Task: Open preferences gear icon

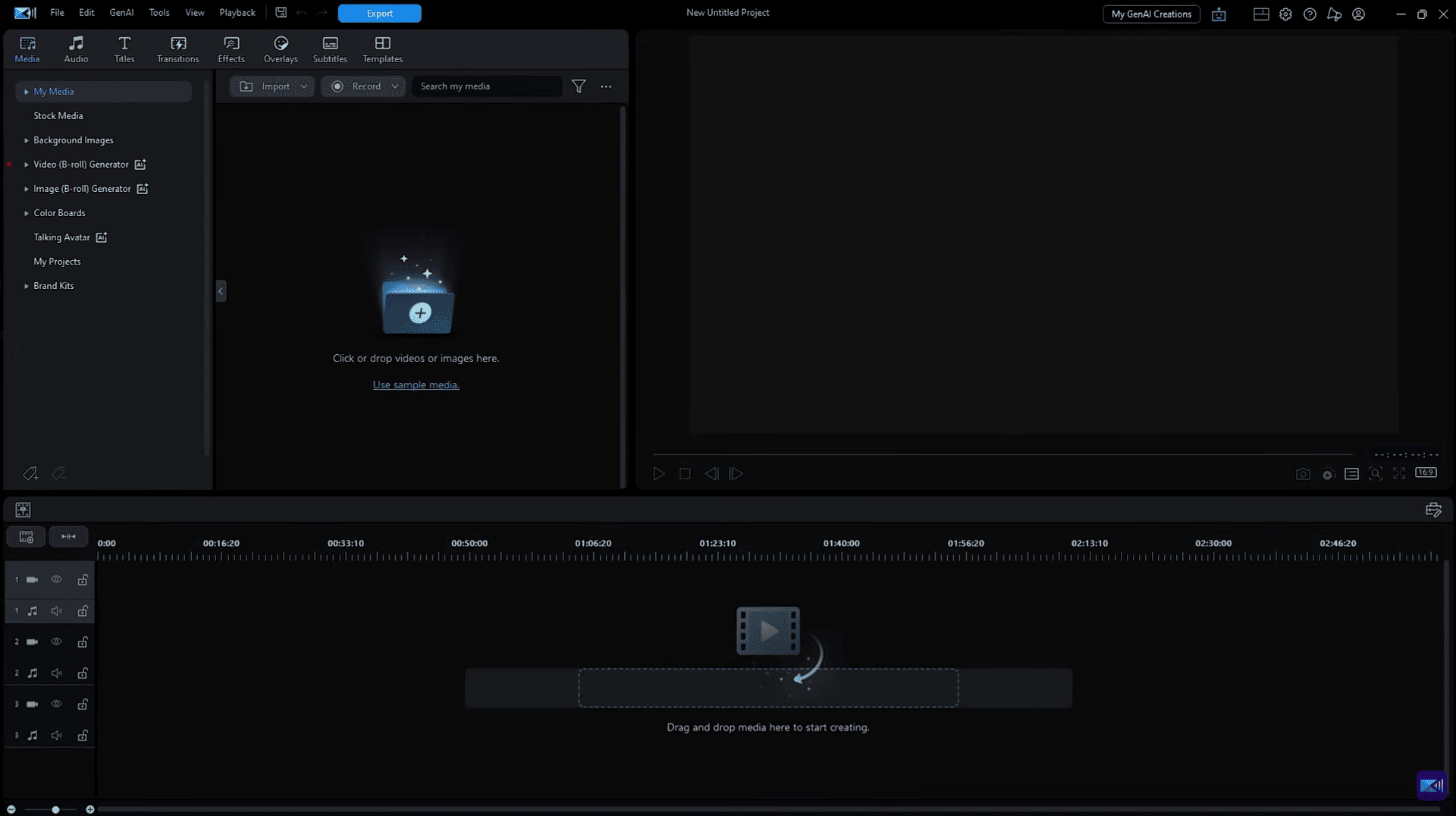Action: [1285, 14]
